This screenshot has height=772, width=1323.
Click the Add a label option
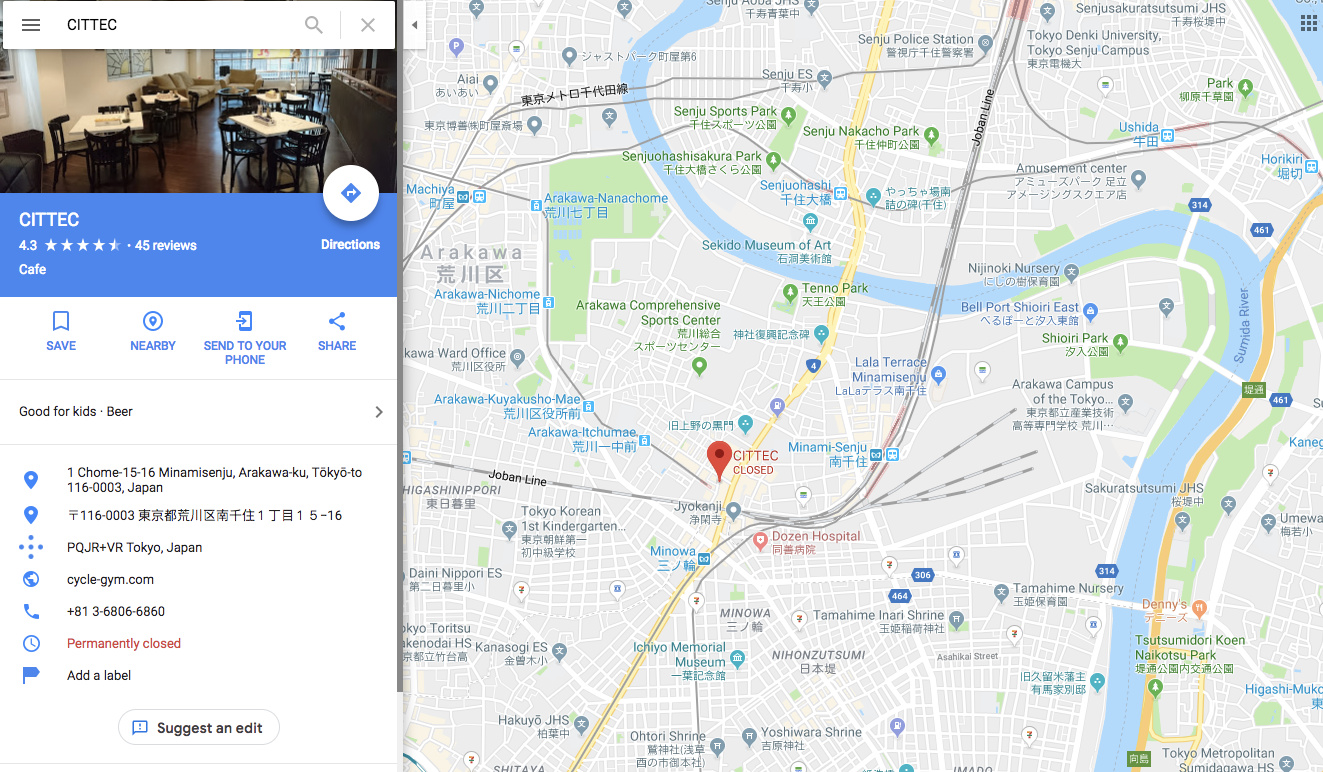click(x=99, y=675)
